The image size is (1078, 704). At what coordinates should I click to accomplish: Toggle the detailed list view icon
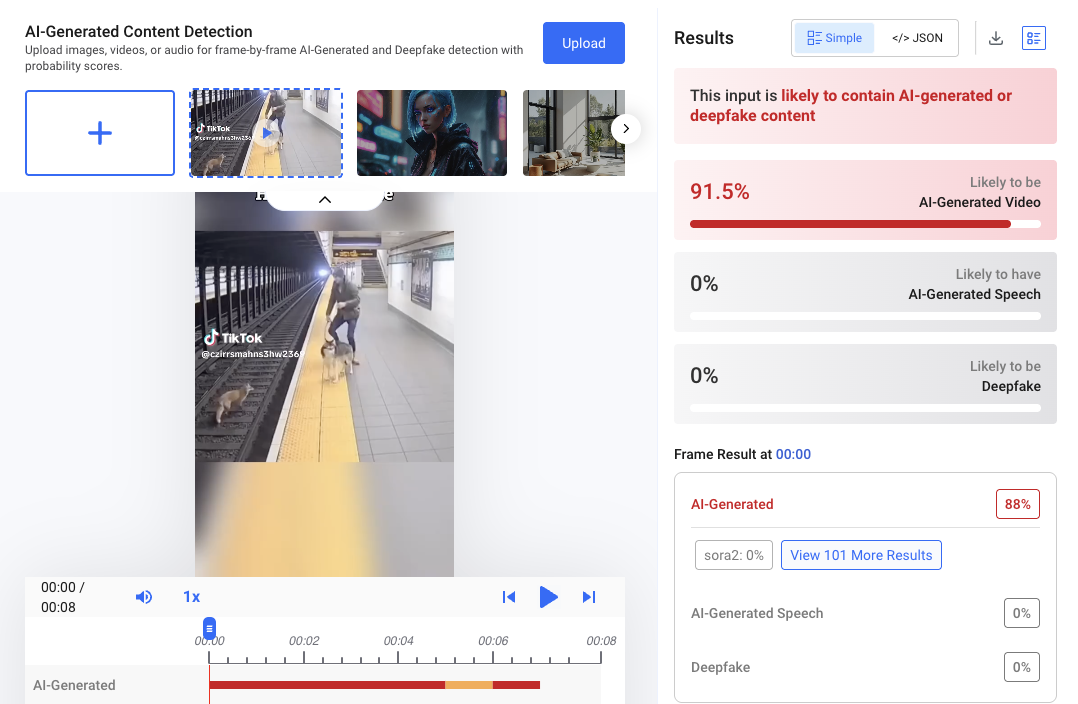tap(1033, 38)
